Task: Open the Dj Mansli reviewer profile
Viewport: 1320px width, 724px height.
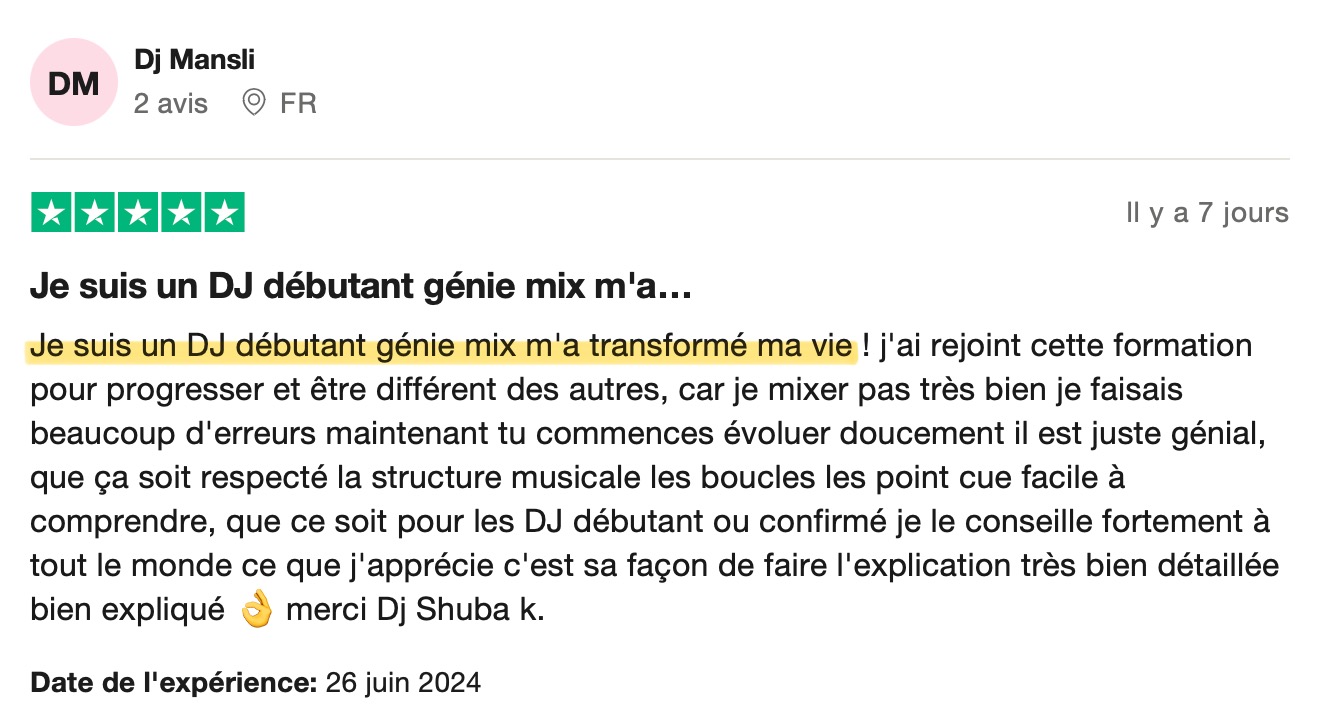Action: [x=195, y=60]
